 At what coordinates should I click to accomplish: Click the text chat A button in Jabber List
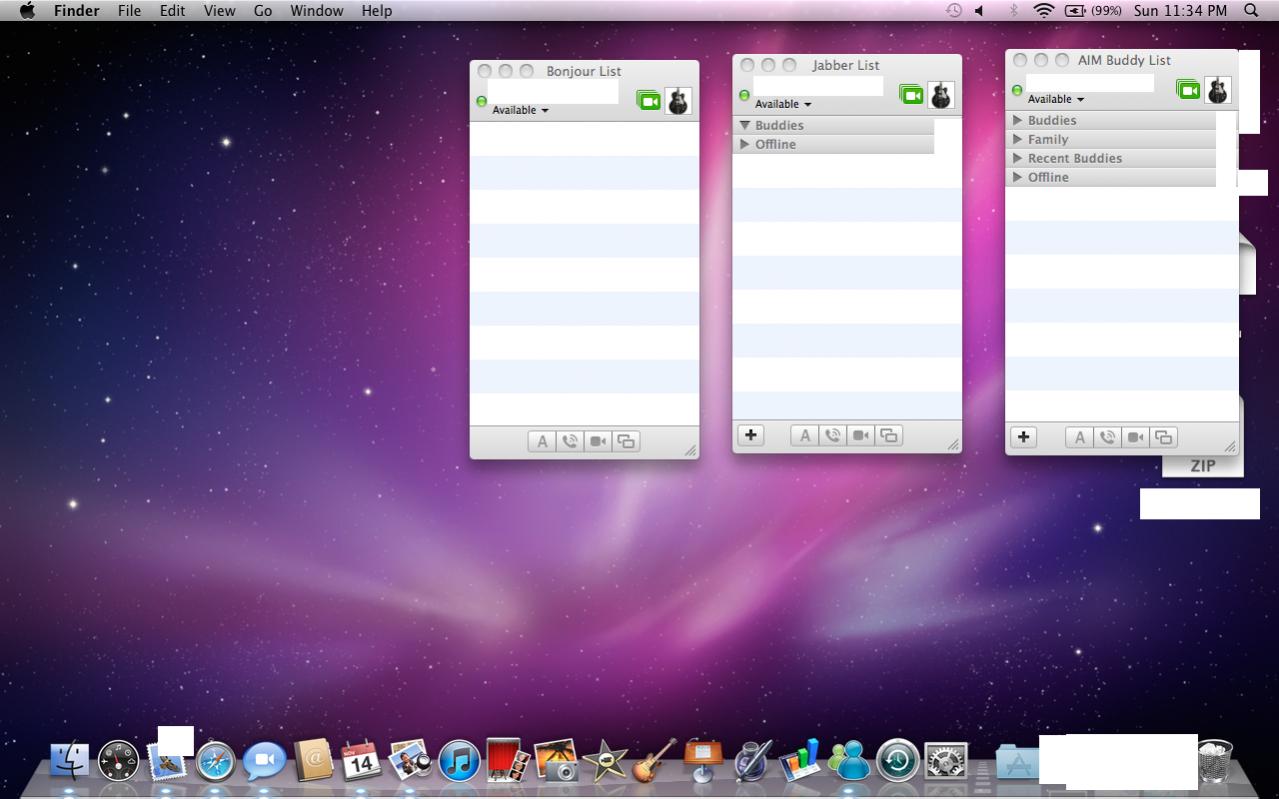pos(804,435)
